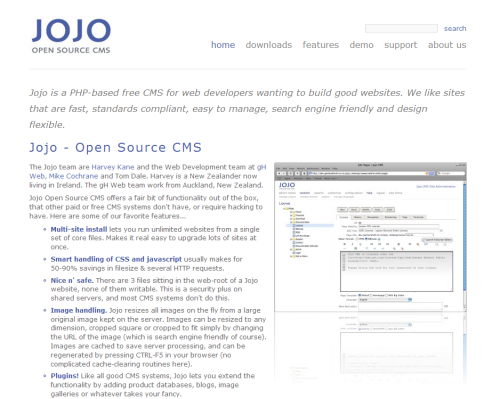
Task: Open the home navigation item
Action: pyautogui.click(x=223, y=45)
